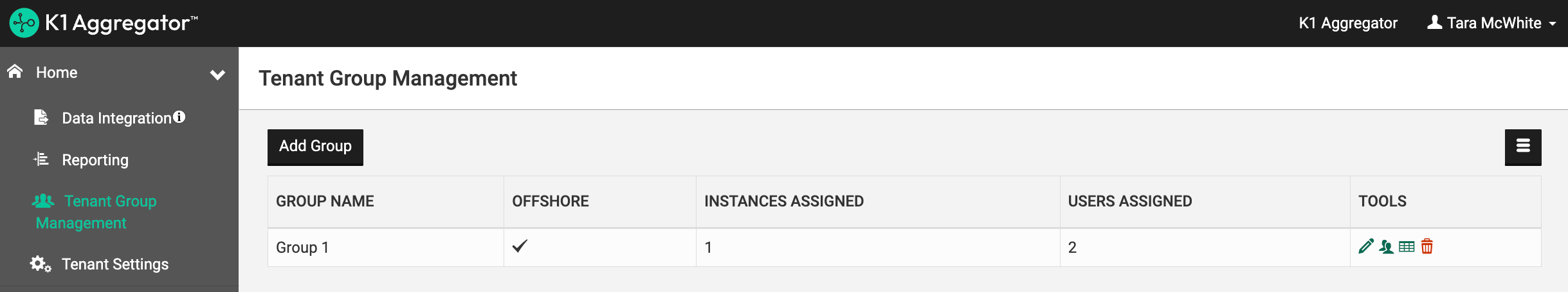Image resolution: width=1568 pixels, height=292 pixels.
Task: Click the Home house icon
Action: 15,71
